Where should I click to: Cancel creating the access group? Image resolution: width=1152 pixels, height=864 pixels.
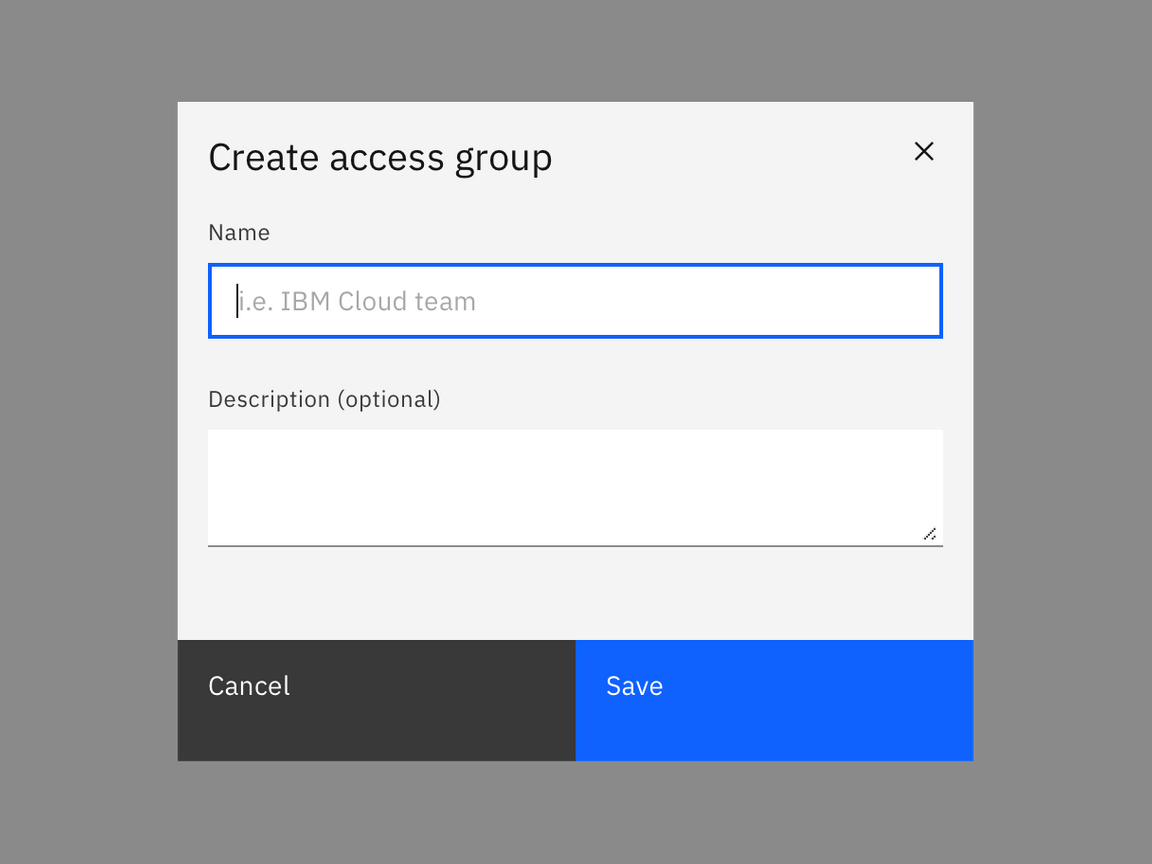[x=376, y=700]
